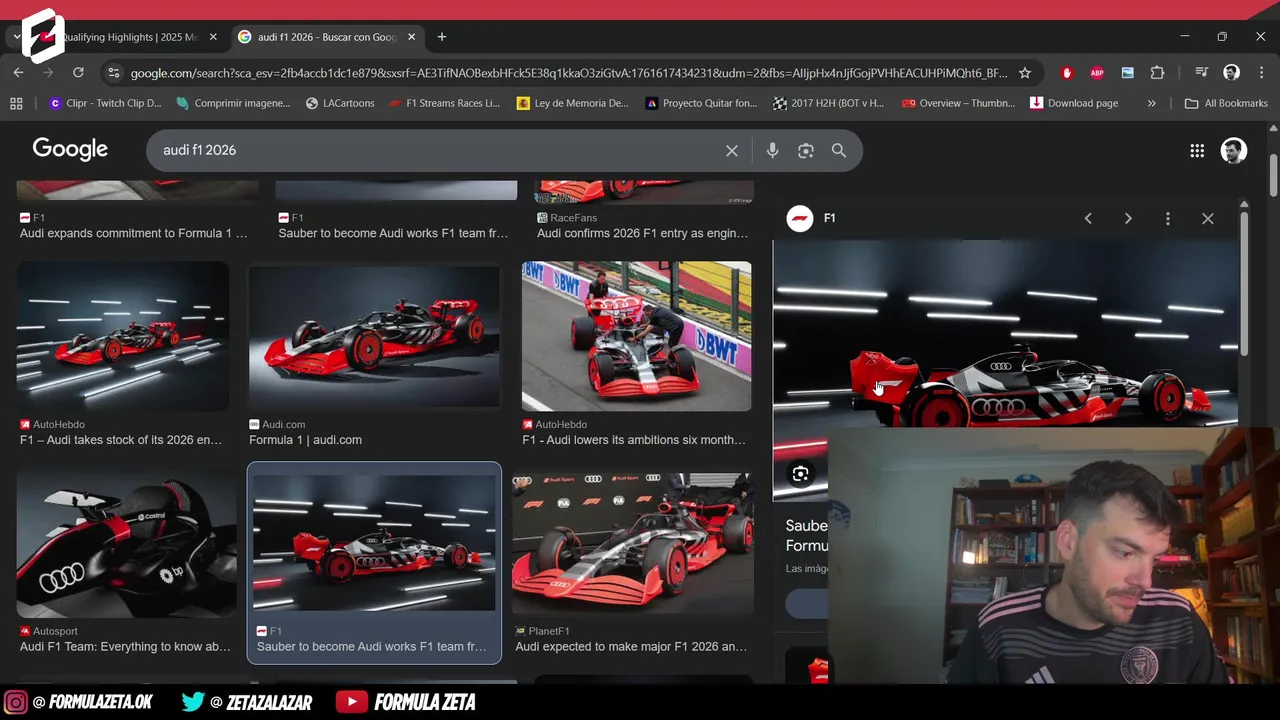
Task: Open the 2017 H2H bookmark
Action: pos(829,103)
